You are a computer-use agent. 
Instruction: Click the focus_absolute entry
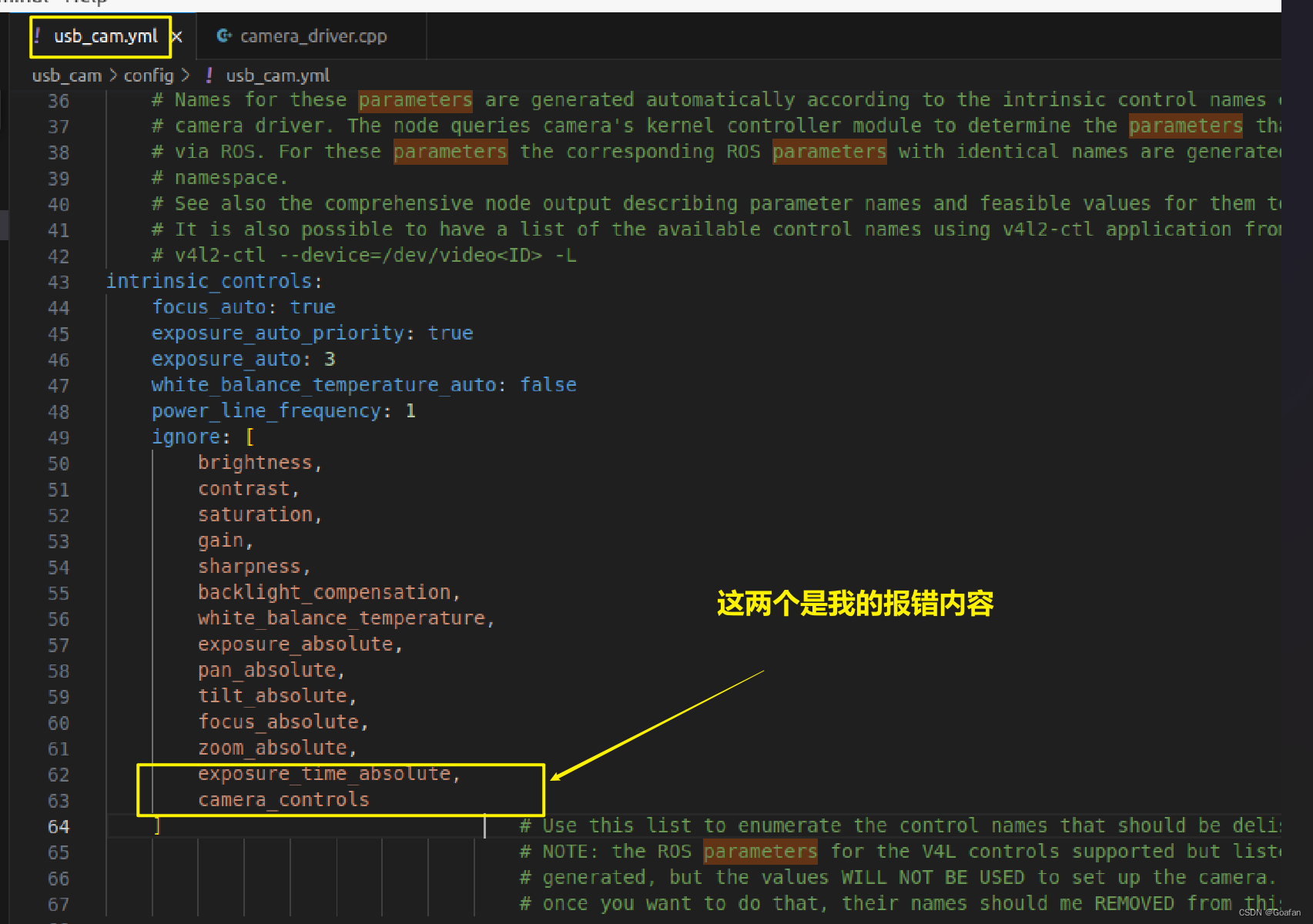(278, 722)
